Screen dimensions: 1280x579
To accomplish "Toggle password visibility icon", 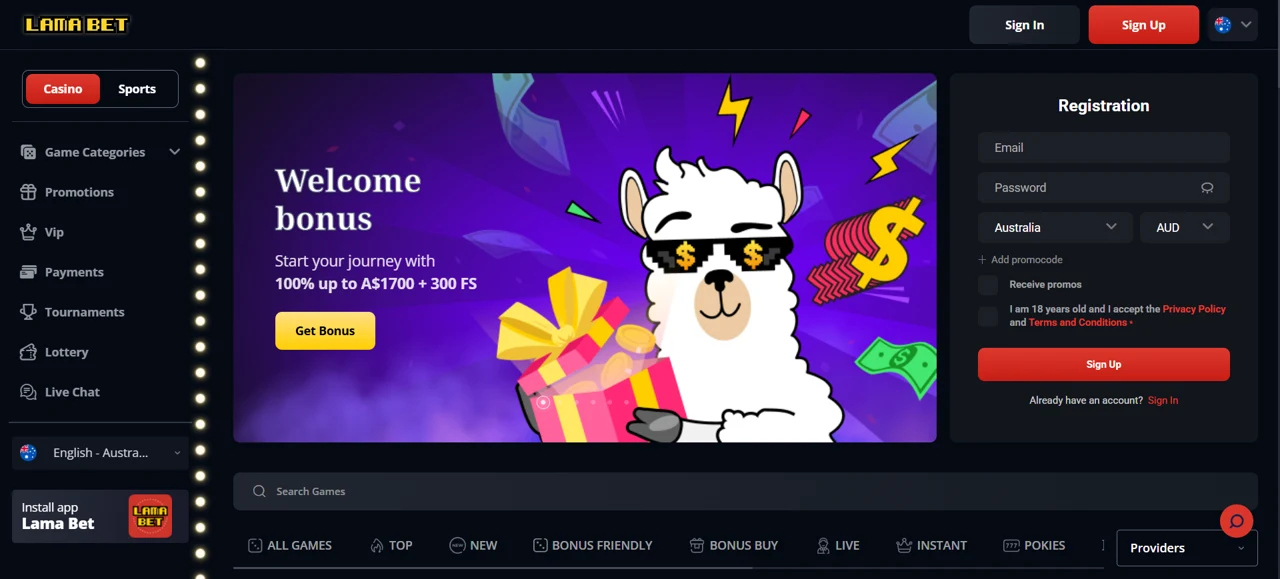I will [x=1207, y=188].
